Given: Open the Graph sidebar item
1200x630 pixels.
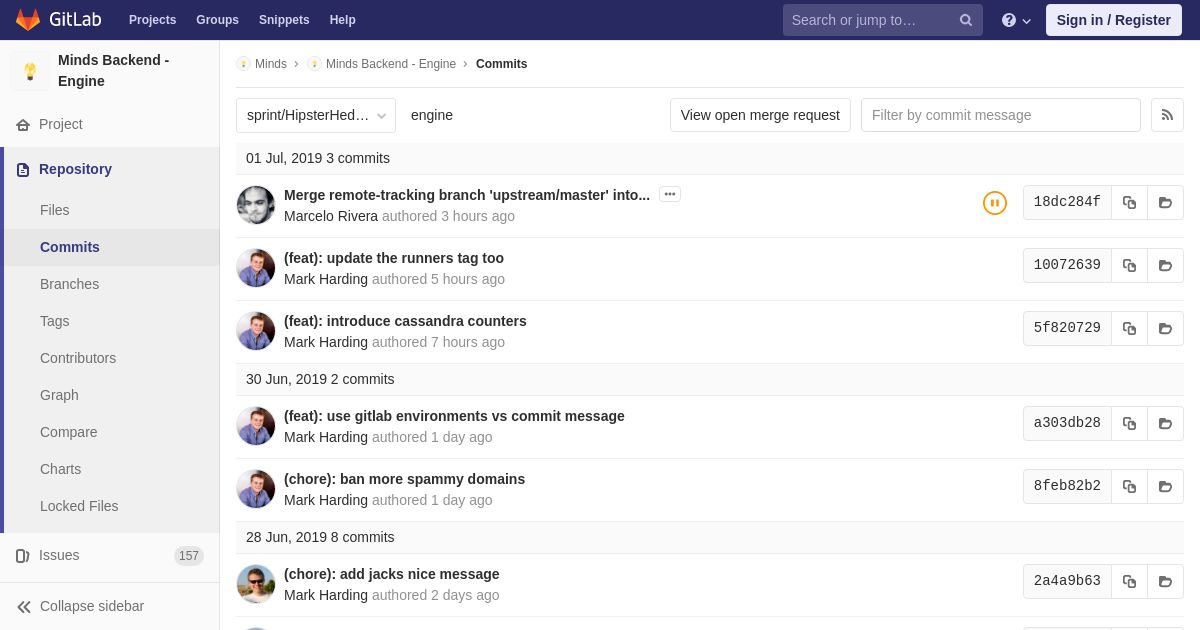Looking at the screenshot, I should [59, 395].
